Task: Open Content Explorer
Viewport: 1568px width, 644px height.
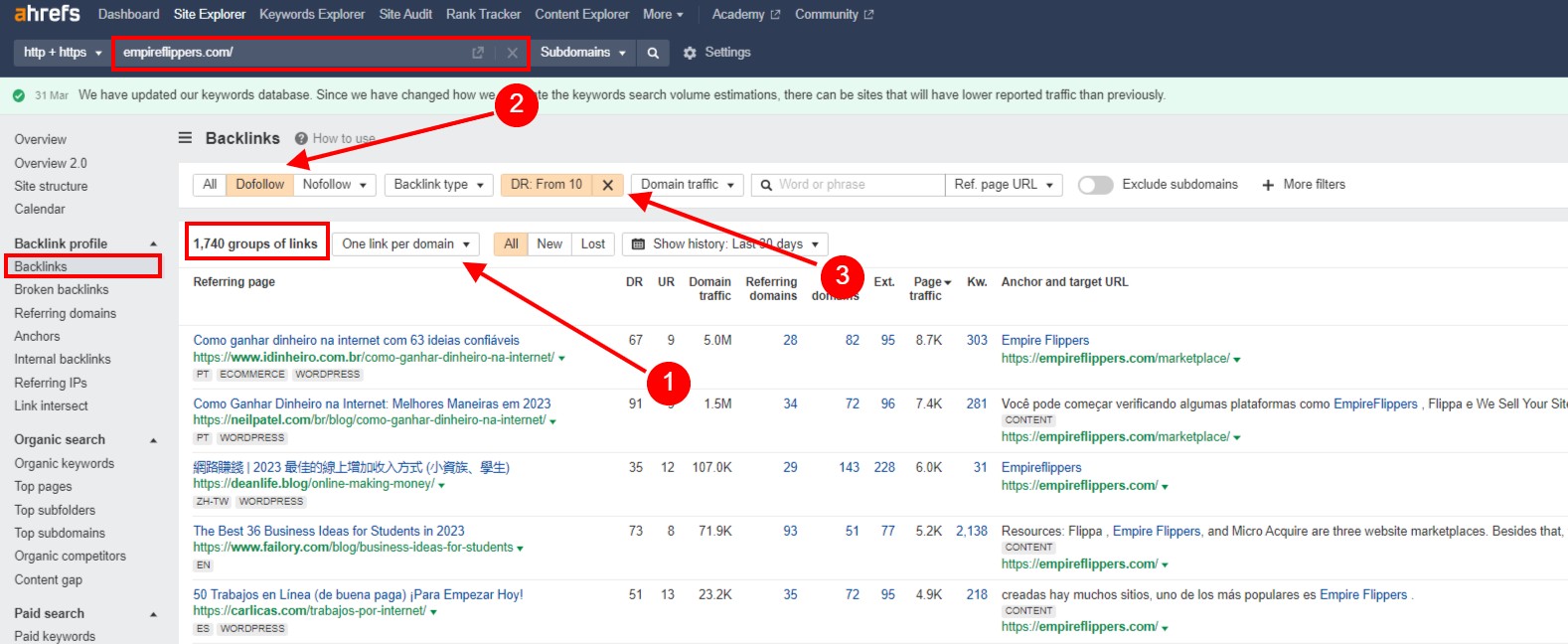Action: [x=582, y=14]
